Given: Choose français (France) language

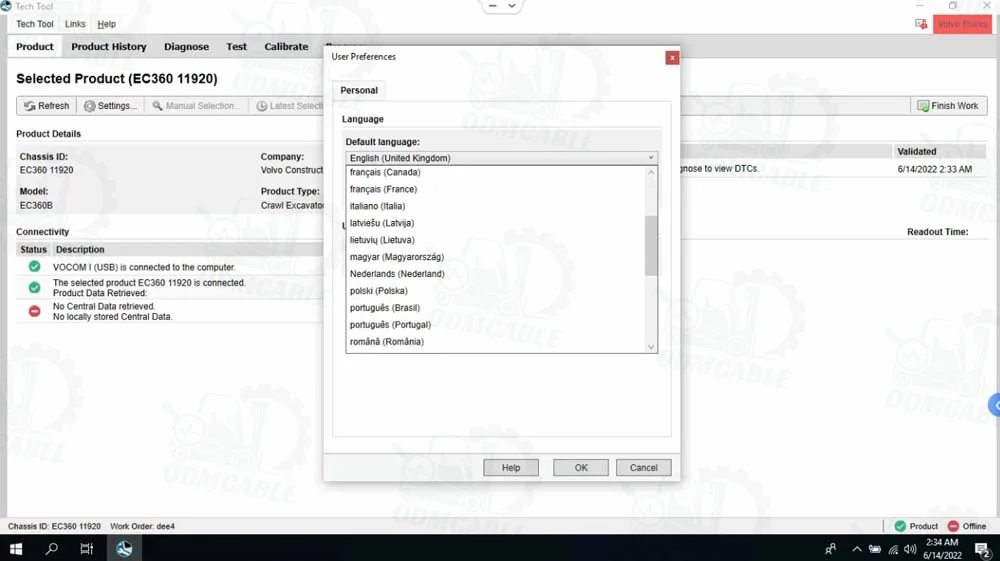Looking at the screenshot, I should point(496,189).
